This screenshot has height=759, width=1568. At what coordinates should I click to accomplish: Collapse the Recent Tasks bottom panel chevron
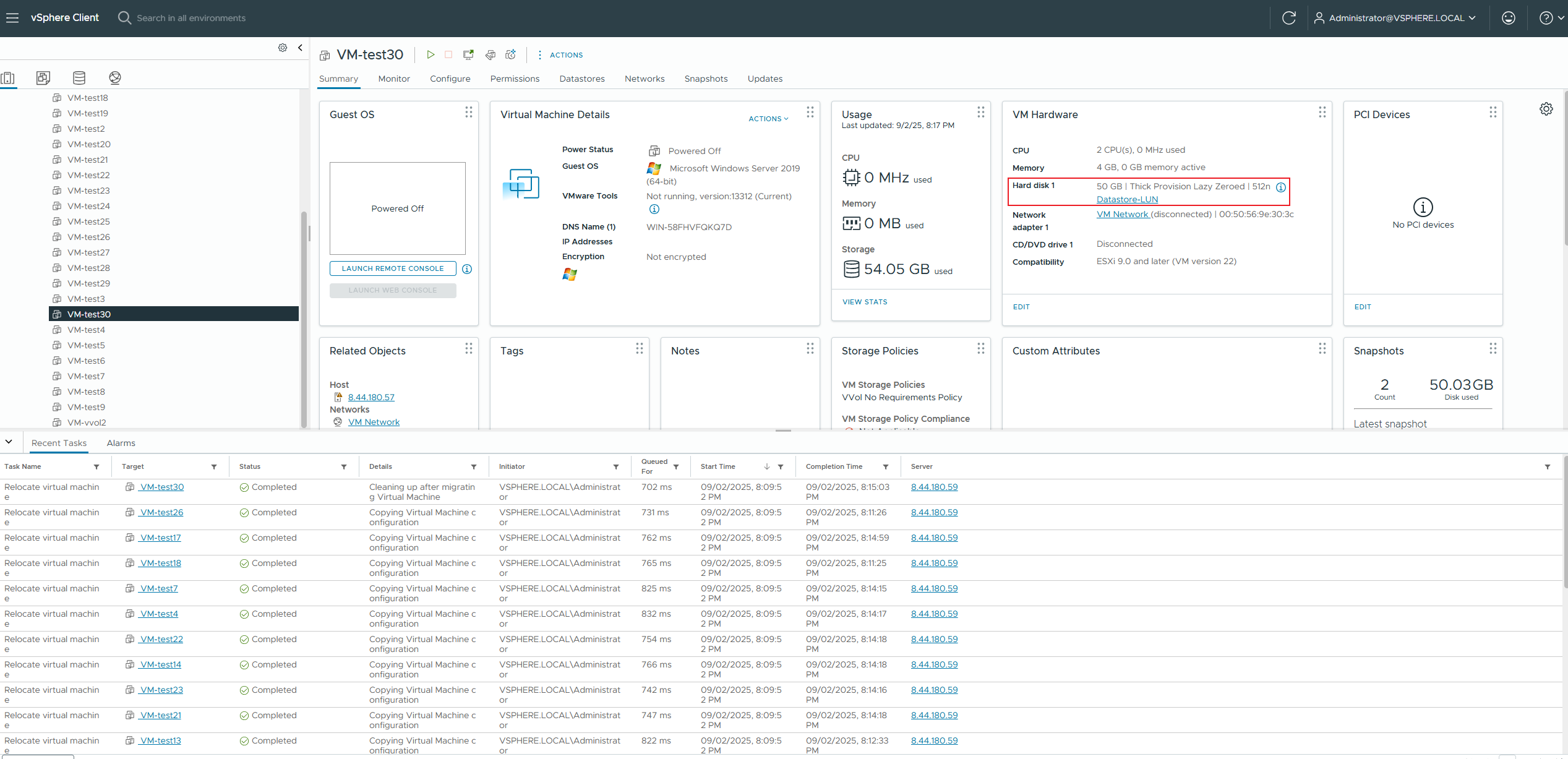pos(9,442)
